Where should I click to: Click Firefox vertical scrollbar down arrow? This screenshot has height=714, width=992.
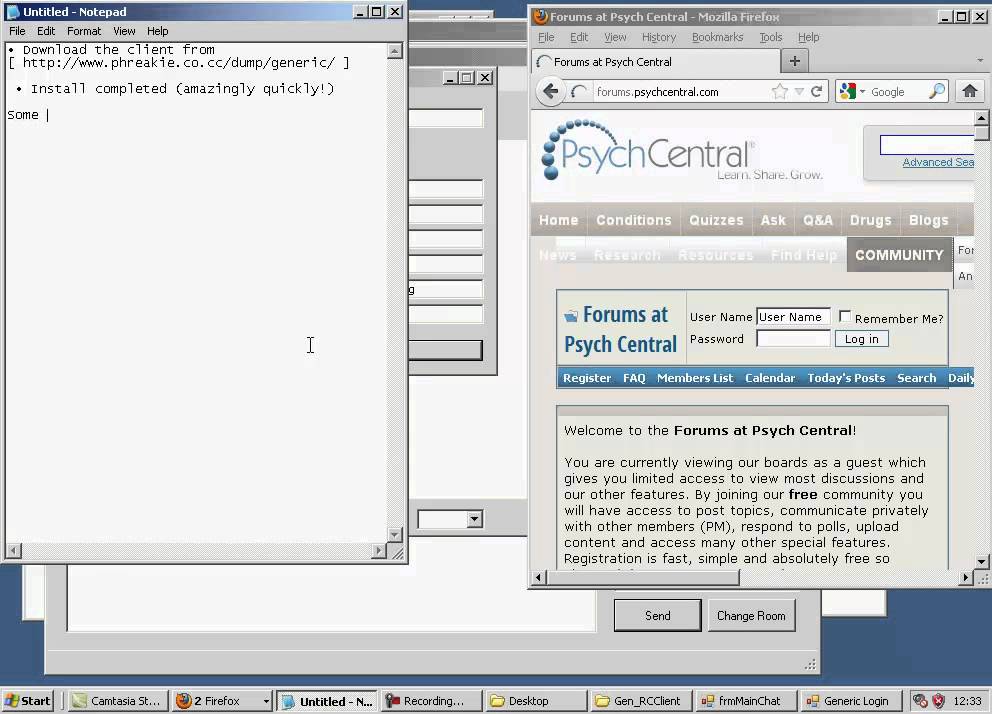tap(981, 561)
